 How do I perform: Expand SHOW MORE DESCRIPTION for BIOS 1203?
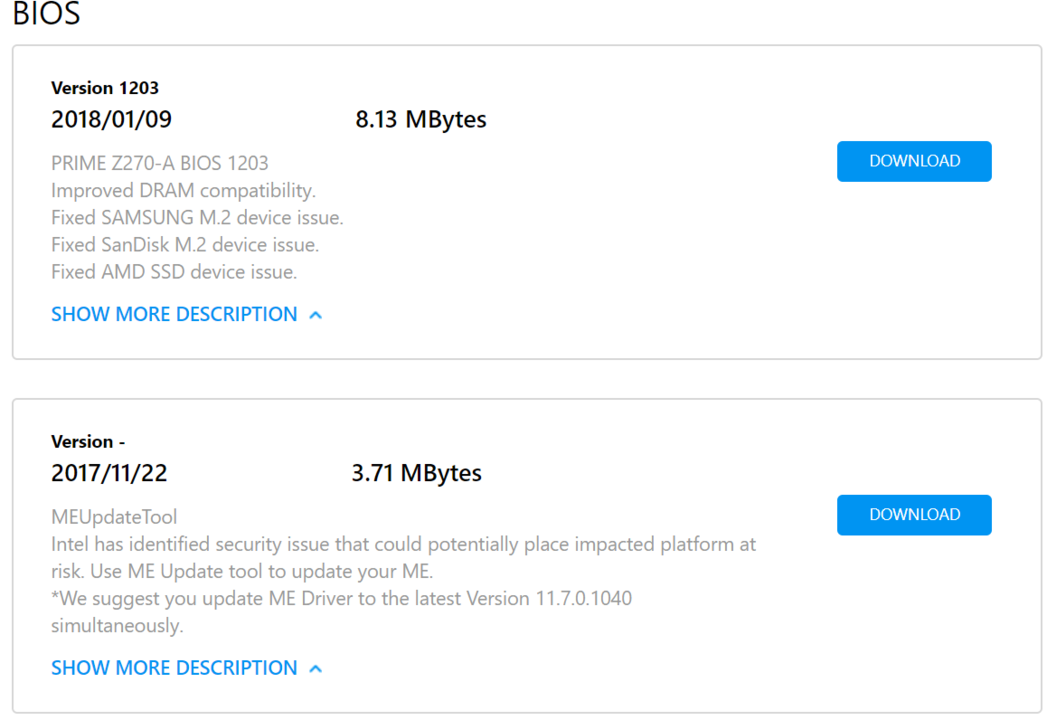pyautogui.click(x=174, y=314)
